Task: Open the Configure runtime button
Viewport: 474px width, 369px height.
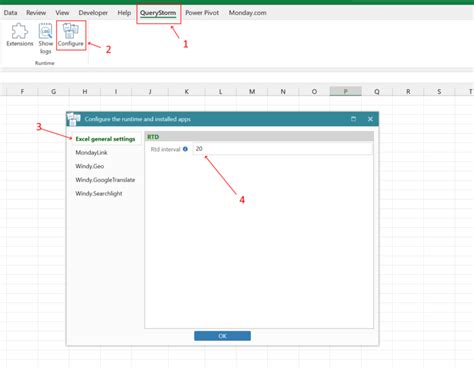Action: pyautogui.click(x=71, y=35)
